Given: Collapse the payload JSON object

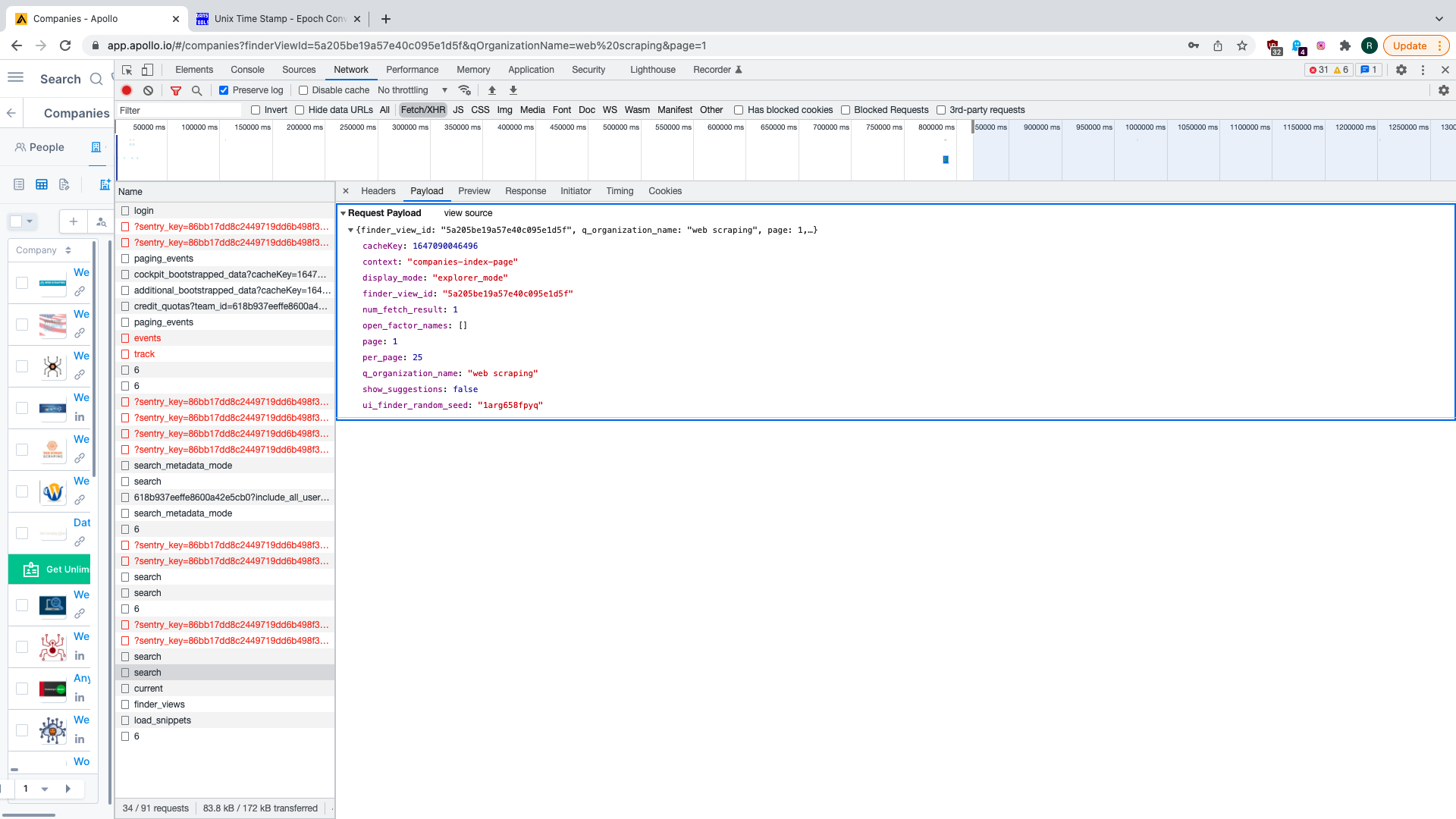Looking at the screenshot, I should click(x=350, y=230).
